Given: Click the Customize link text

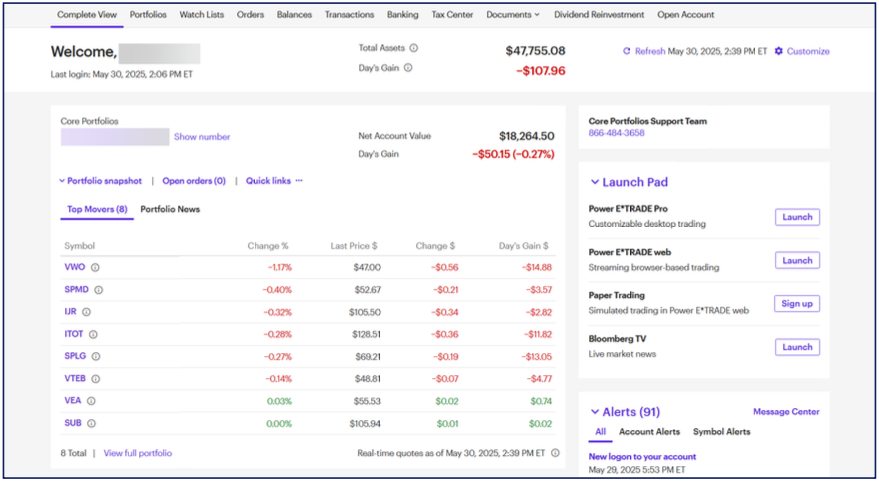Looking at the screenshot, I should pos(808,51).
